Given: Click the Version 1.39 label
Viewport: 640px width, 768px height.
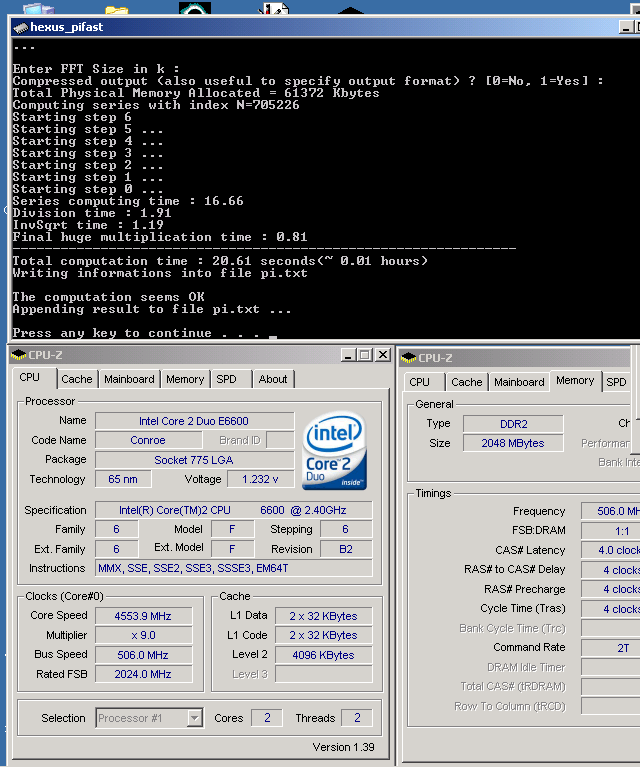Looking at the screenshot, I should (x=343, y=747).
